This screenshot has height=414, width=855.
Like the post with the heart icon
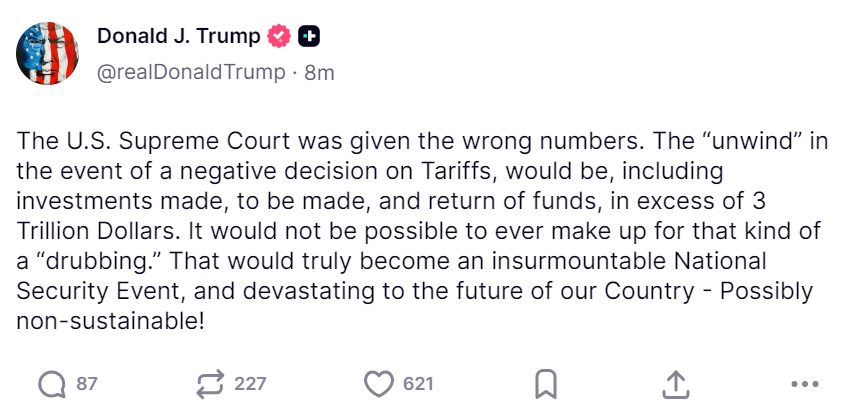pos(379,384)
